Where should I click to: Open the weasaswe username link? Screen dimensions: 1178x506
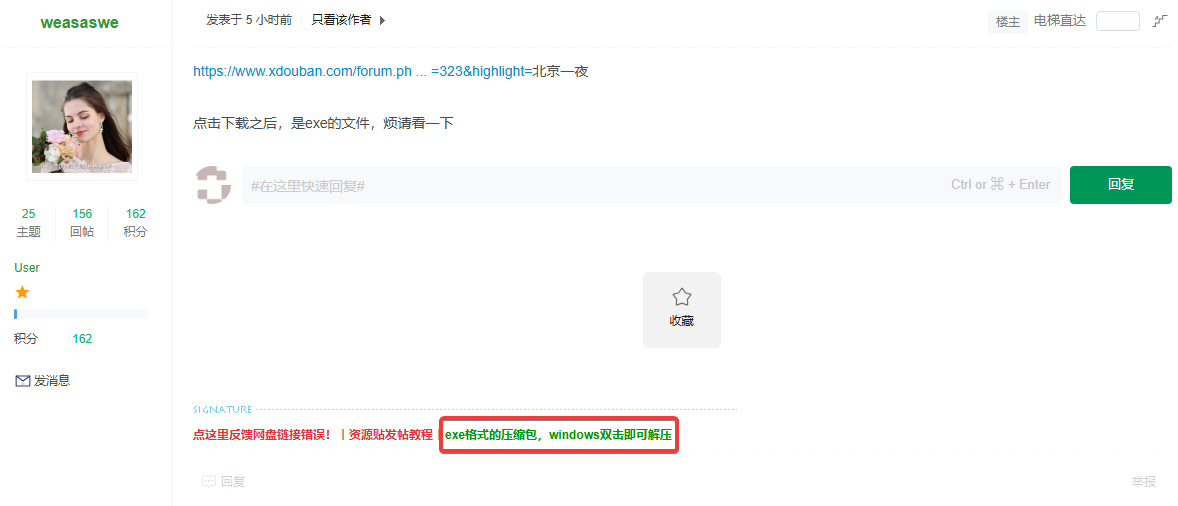click(x=80, y=23)
